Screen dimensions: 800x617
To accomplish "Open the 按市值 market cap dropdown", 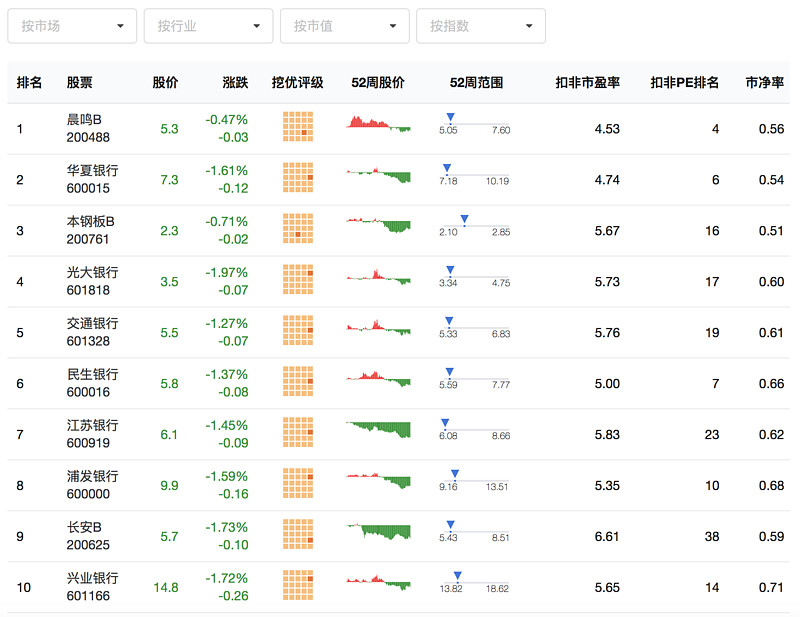I will (x=344, y=26).
